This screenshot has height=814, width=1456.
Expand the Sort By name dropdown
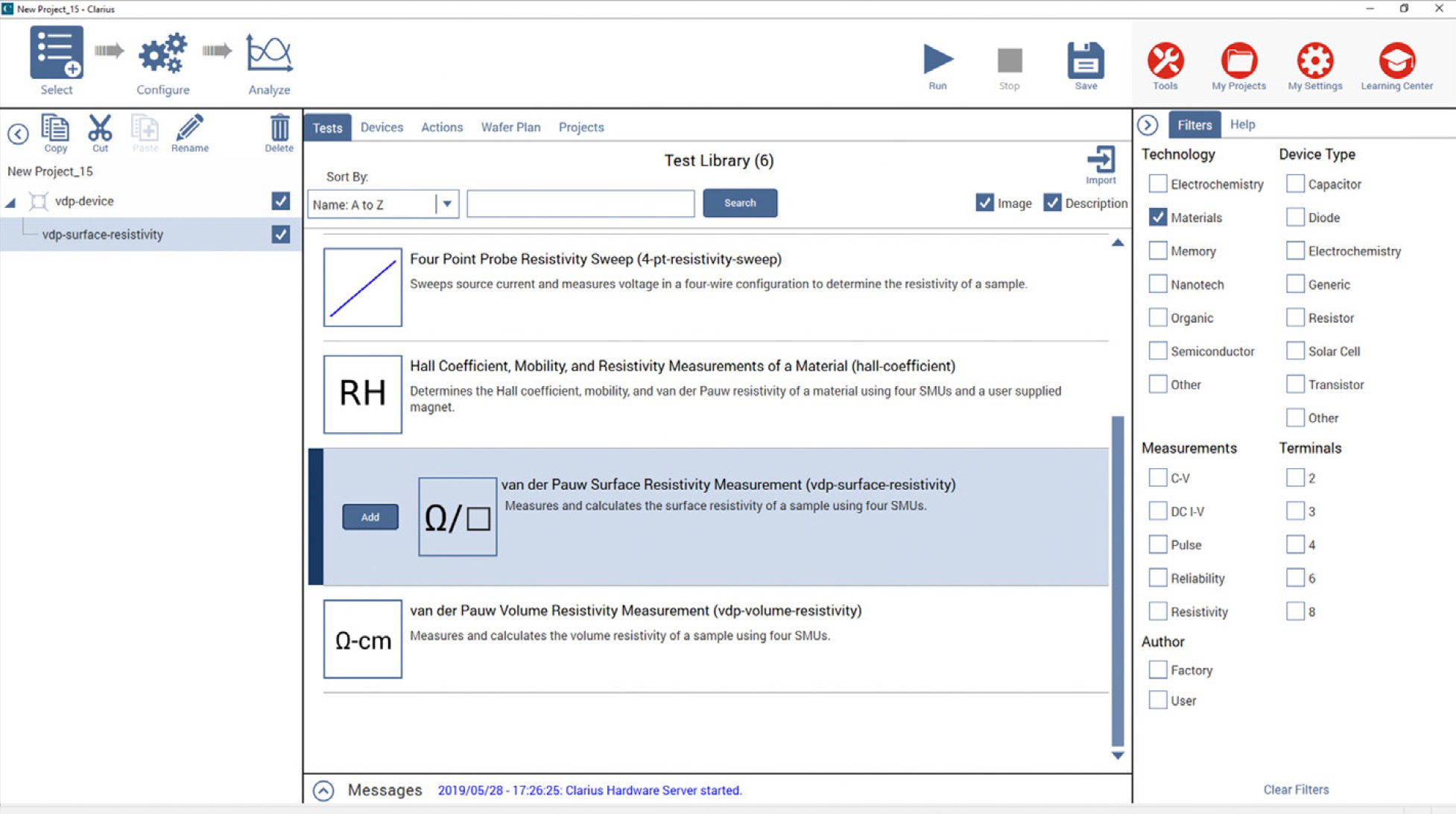point(448,204)
